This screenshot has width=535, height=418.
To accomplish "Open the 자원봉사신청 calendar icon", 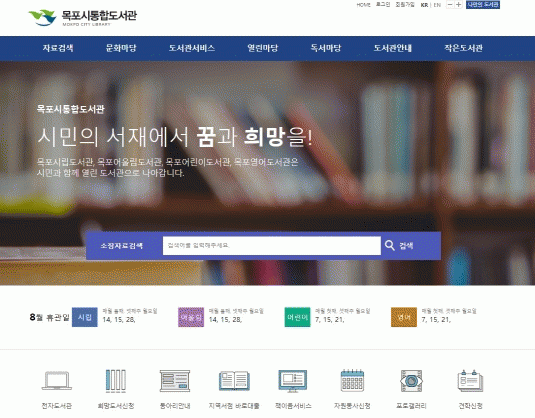I will (x=352, y=380).
